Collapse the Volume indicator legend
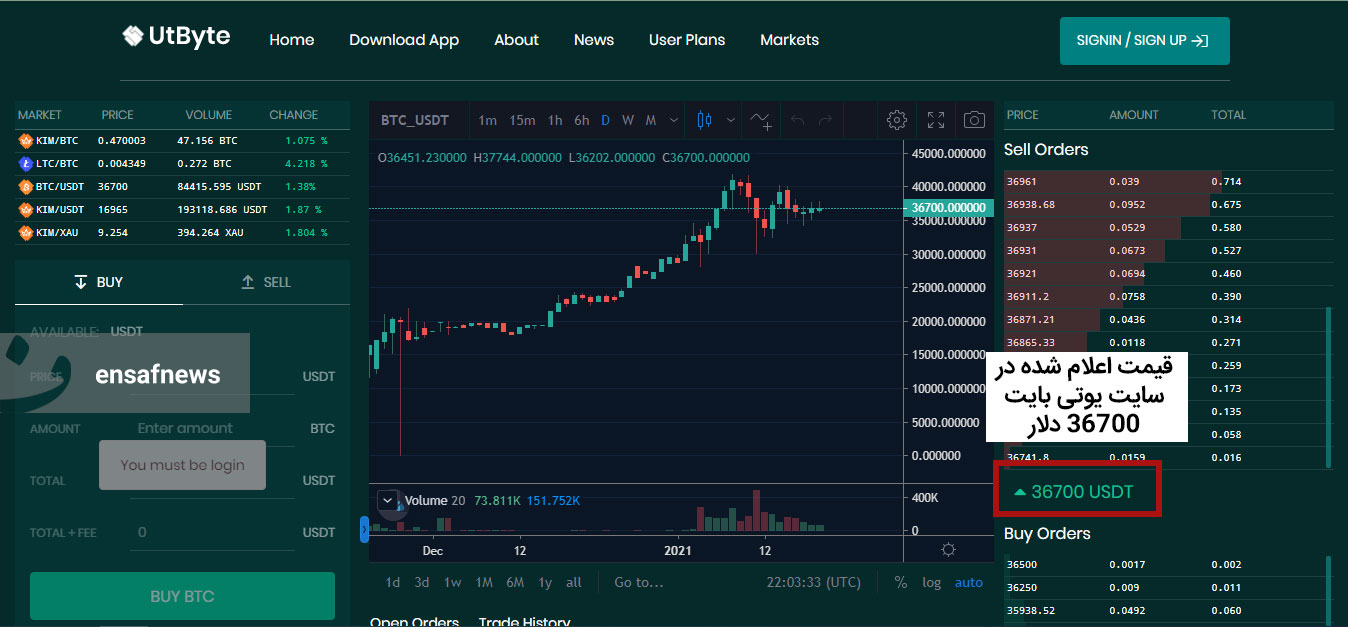The width and height of the screenshot is (1348, 627). (x=387, y=500)
